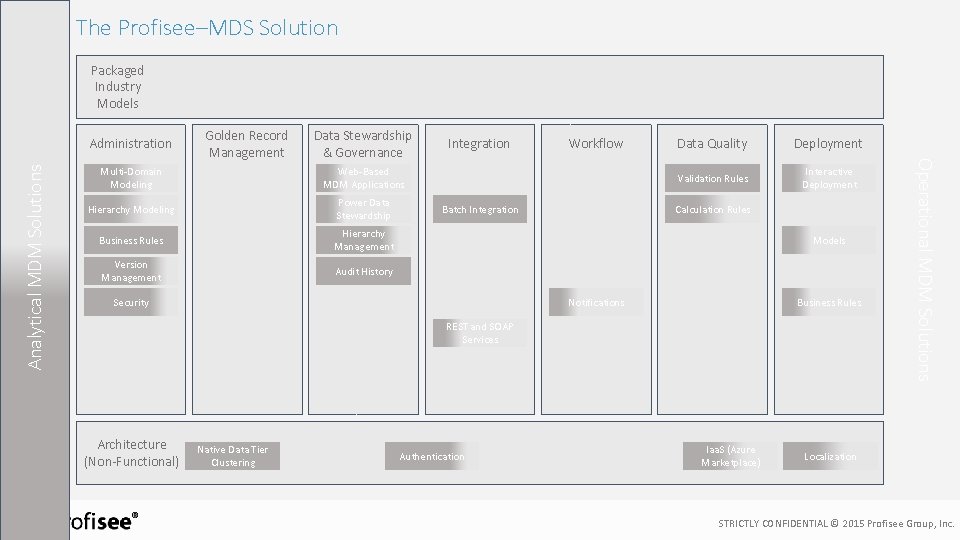Click the Authentication box
The image size is (960, 540).
pos(432,456)
